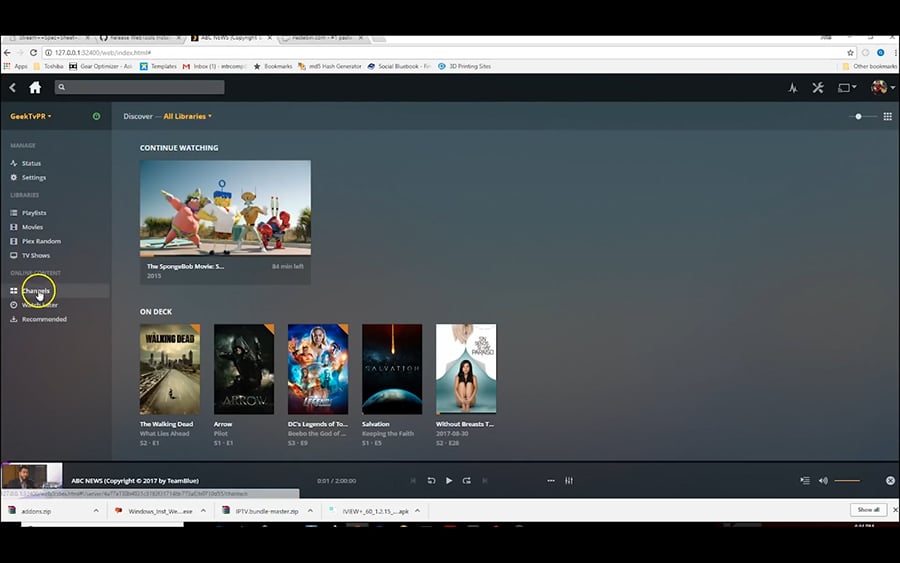Open the All Libraries dropdown

[x=188, y=116]
